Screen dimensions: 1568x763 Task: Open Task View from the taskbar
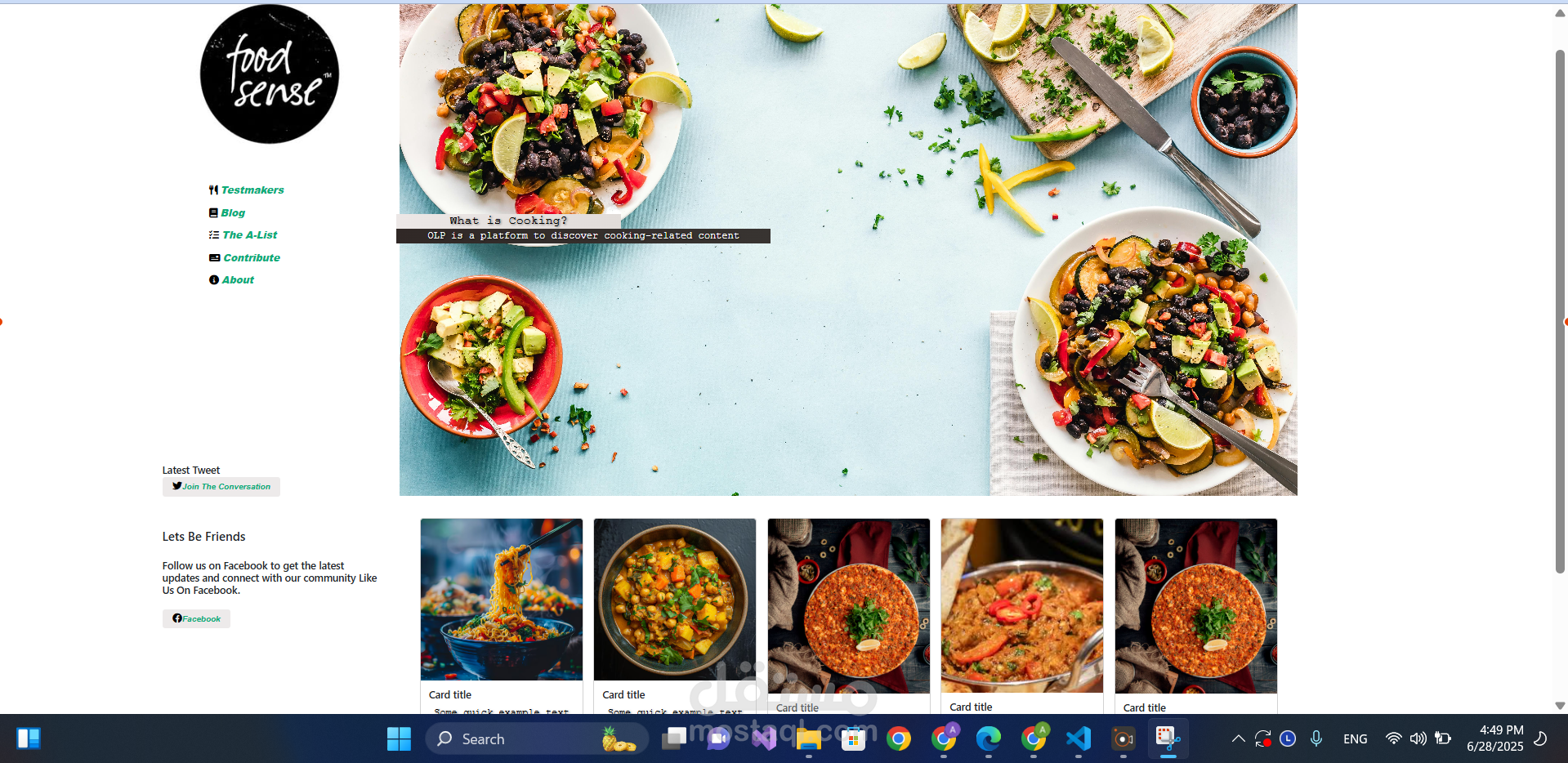pos(674,738)
